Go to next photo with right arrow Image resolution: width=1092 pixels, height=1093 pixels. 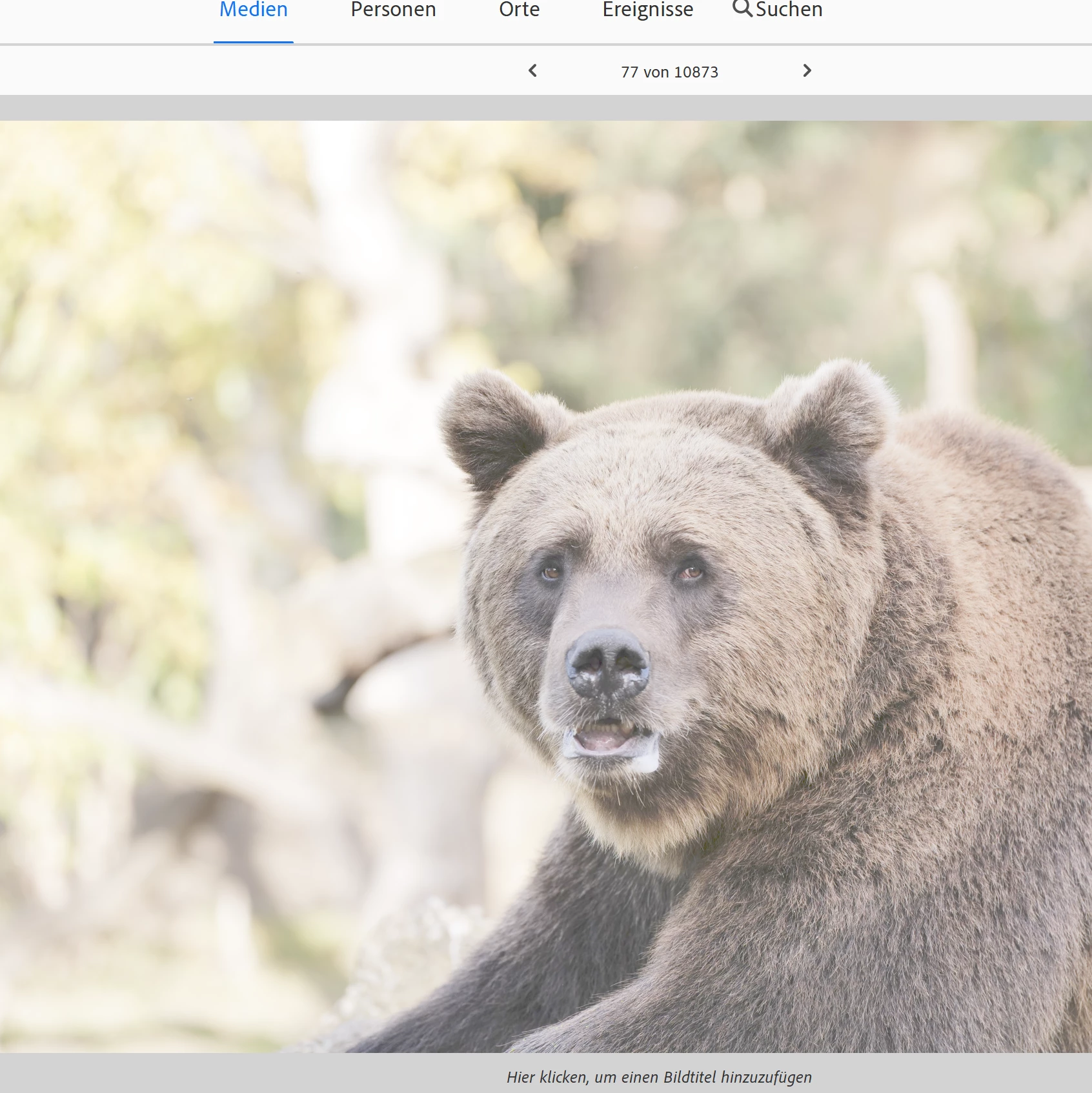click(x=807, y=71)
